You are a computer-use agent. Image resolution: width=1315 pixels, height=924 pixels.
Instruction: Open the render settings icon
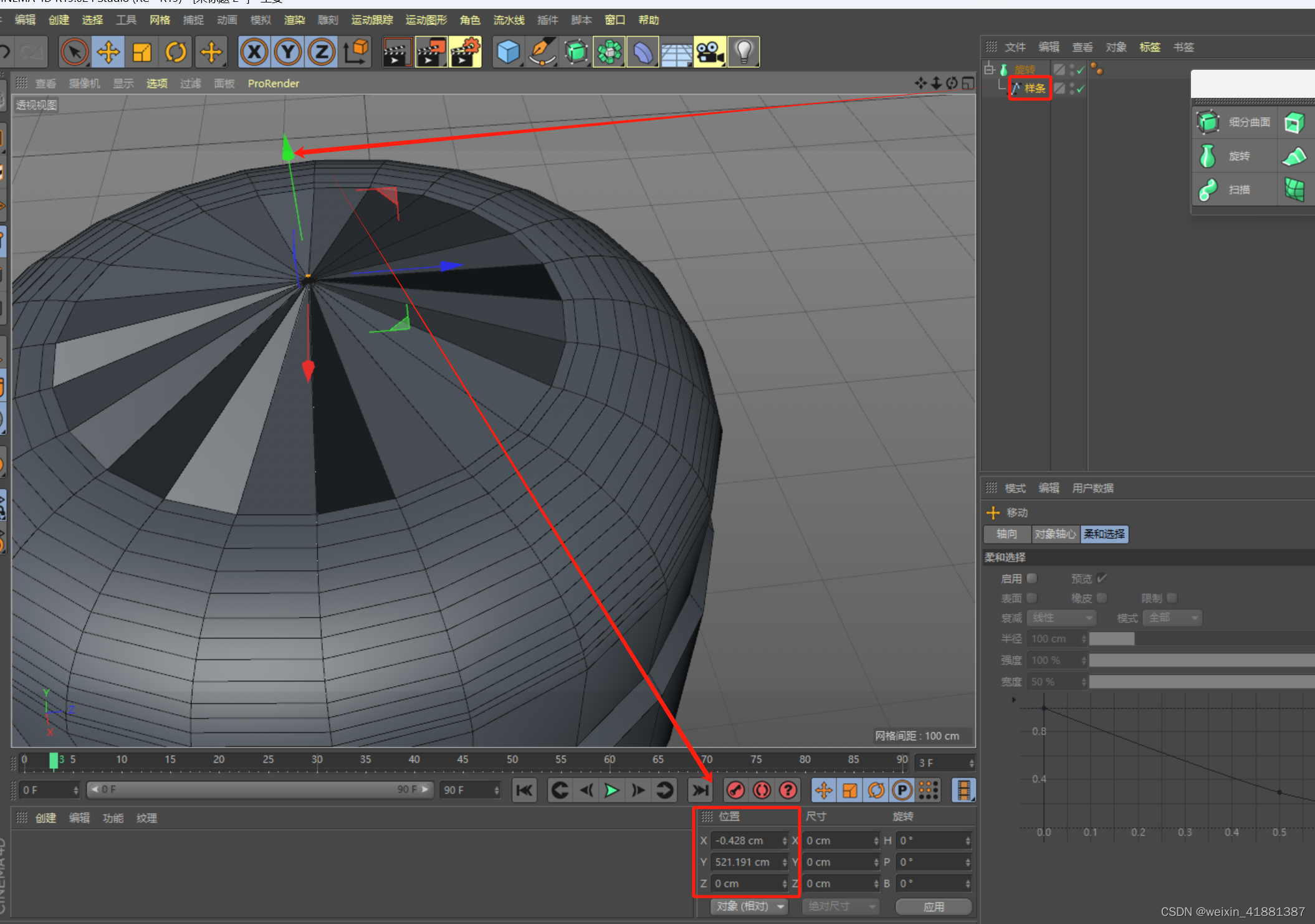[x=465, y=52]
